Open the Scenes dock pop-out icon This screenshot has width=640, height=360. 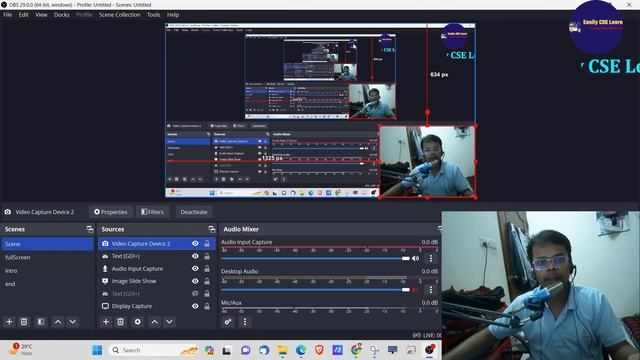90,229
